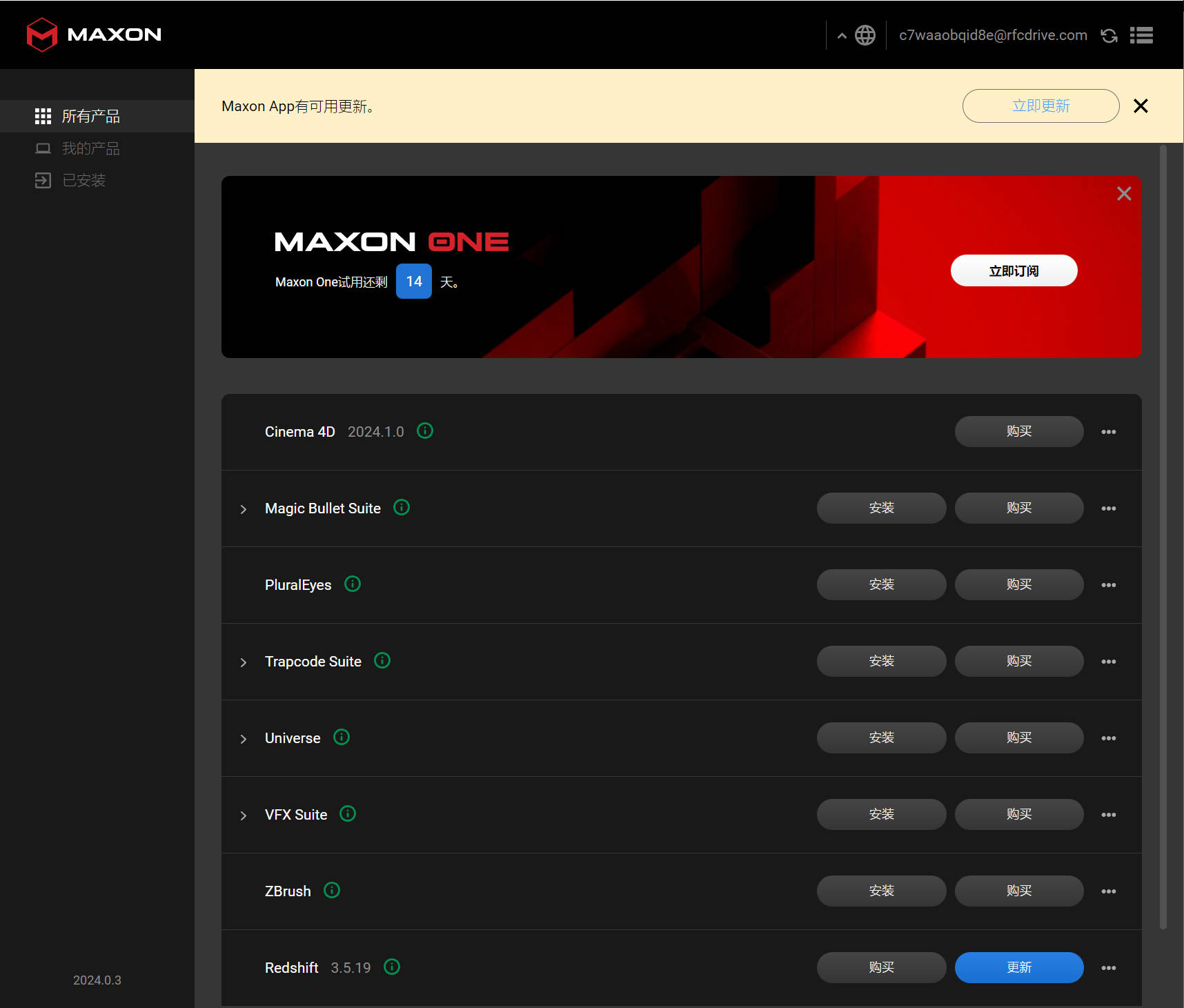The height and width of the screenshot is (1008, 1184).
Task: Switch to 已安装 section
Action: [x=84, y=180]
